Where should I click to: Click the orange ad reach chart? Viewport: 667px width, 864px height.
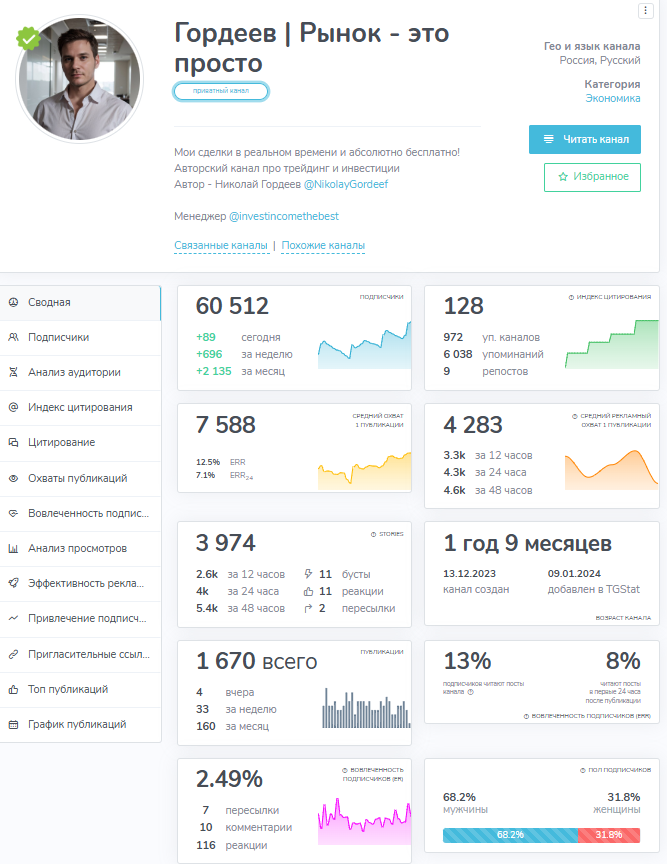[x=612, y=469]
